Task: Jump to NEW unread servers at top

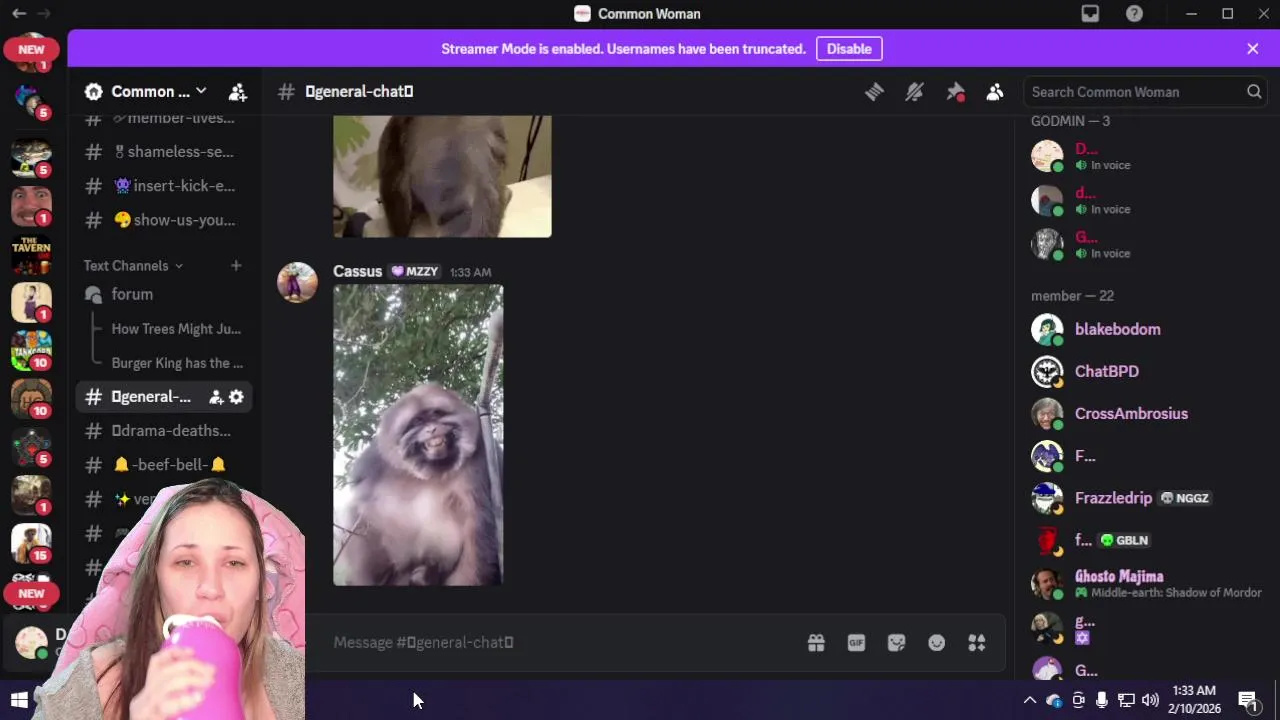Action: pos(31,49)
